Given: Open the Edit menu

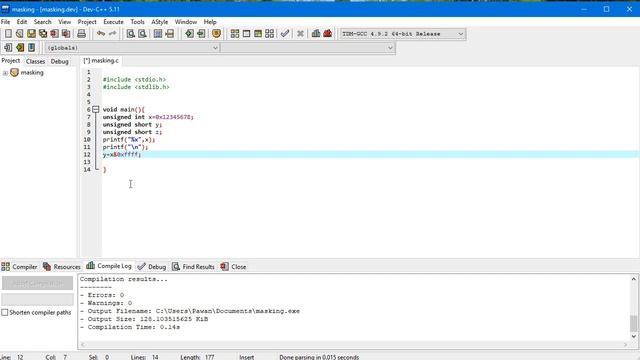Looking at the screenshot, I should click(22, 22).
